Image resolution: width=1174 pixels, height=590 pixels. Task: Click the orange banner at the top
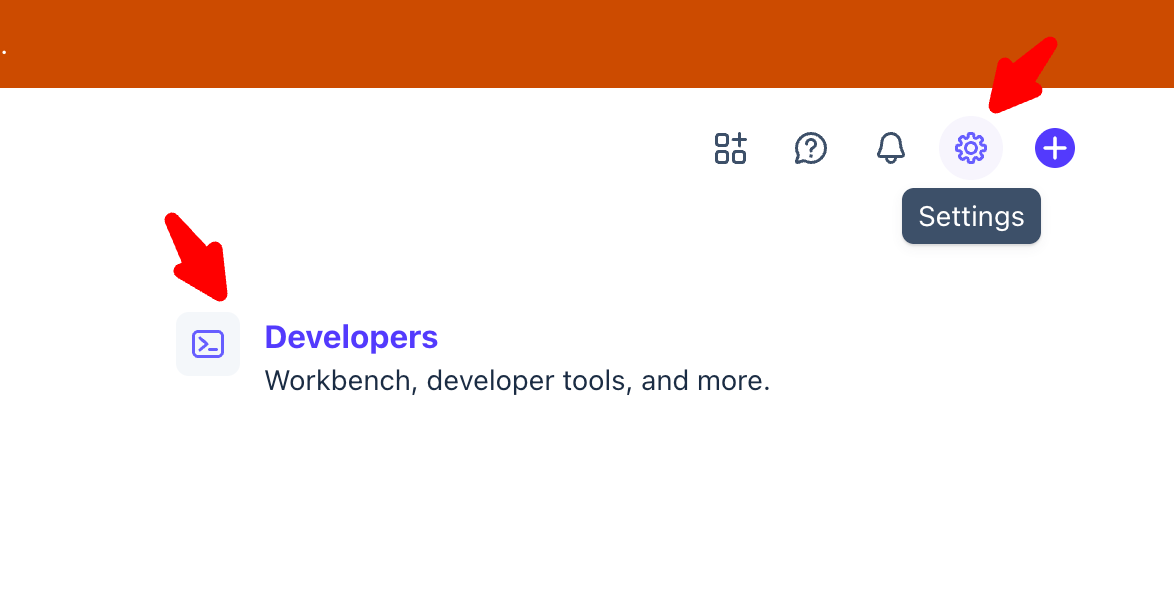click(587, 43)
